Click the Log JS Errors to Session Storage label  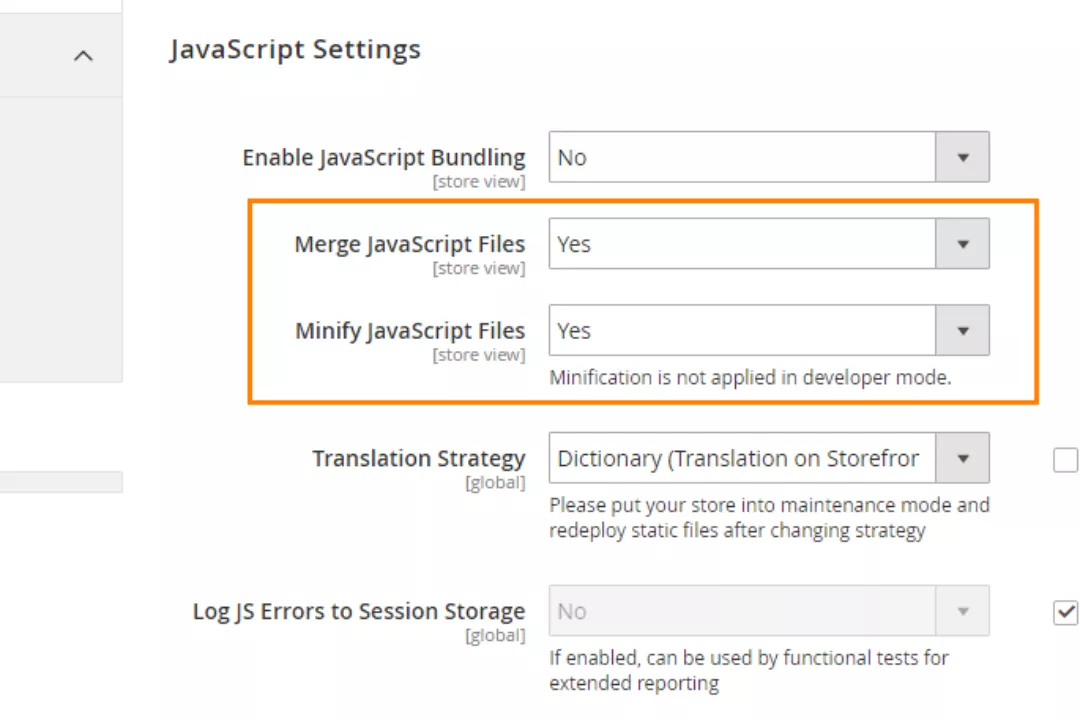(358, 611)
